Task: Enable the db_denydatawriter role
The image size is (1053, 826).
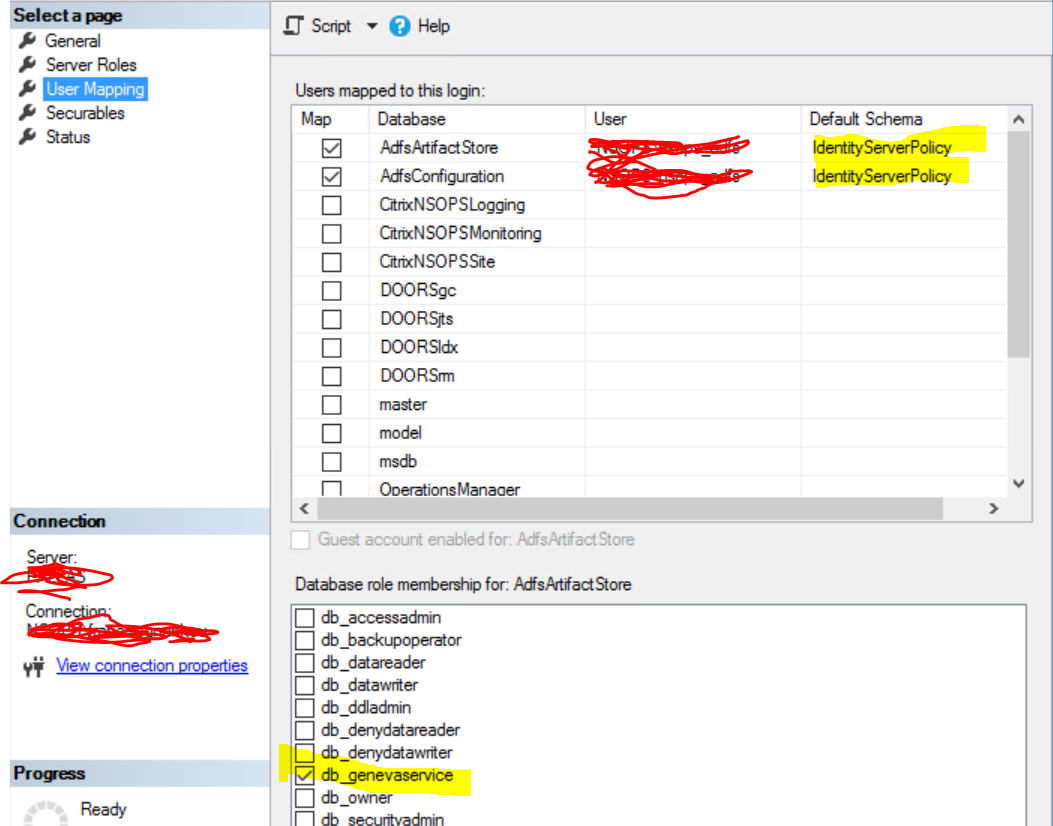Action: (x=305, y=752)
